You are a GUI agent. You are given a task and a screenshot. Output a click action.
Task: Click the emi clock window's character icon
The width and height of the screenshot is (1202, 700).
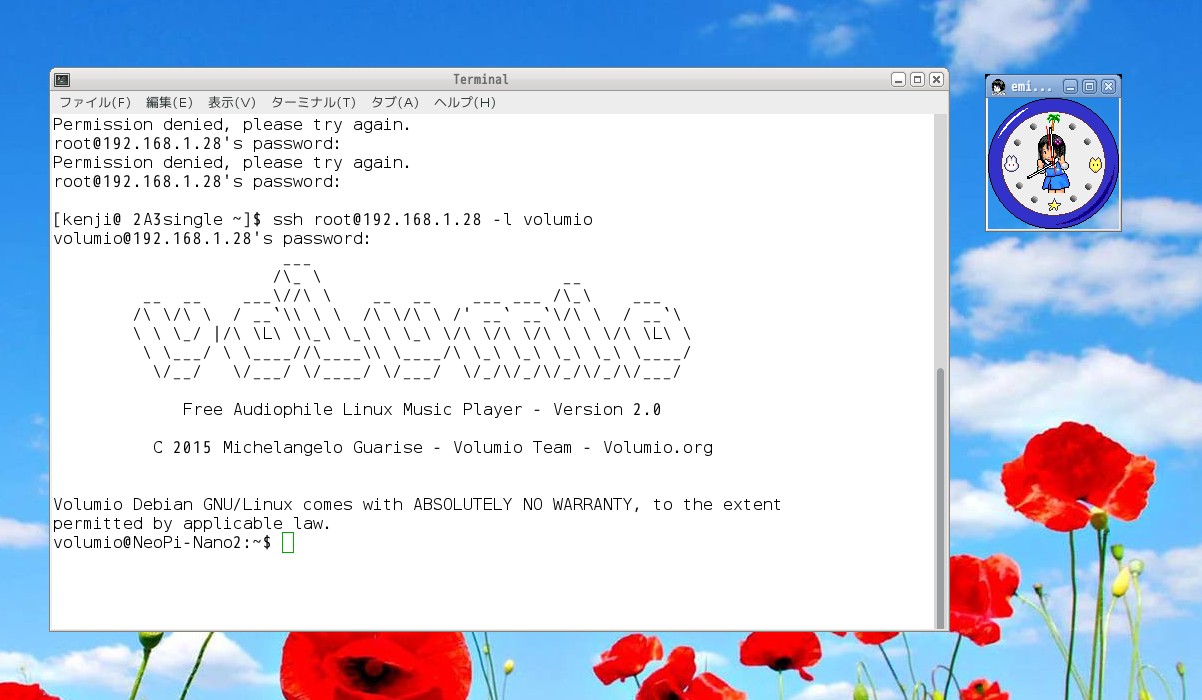point(998,87)
